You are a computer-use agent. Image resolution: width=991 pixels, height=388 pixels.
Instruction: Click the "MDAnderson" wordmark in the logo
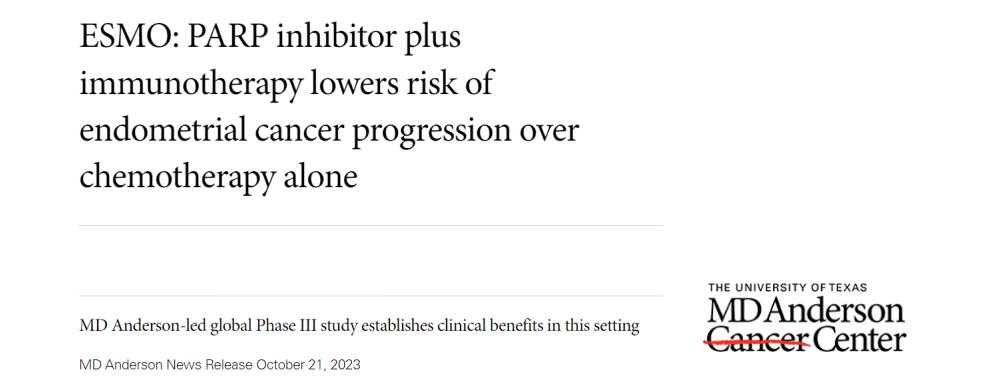806,312
